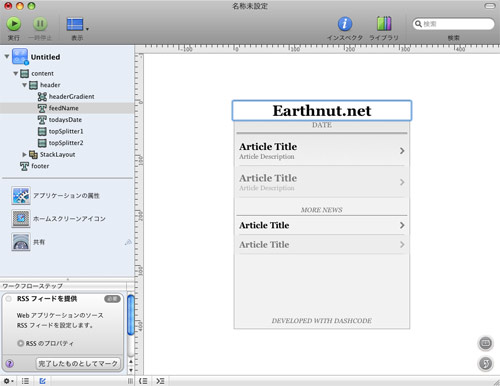Click the scroll down arrow in workflow panel
Screen dimensions: 500x386
[x=131, y=370]
